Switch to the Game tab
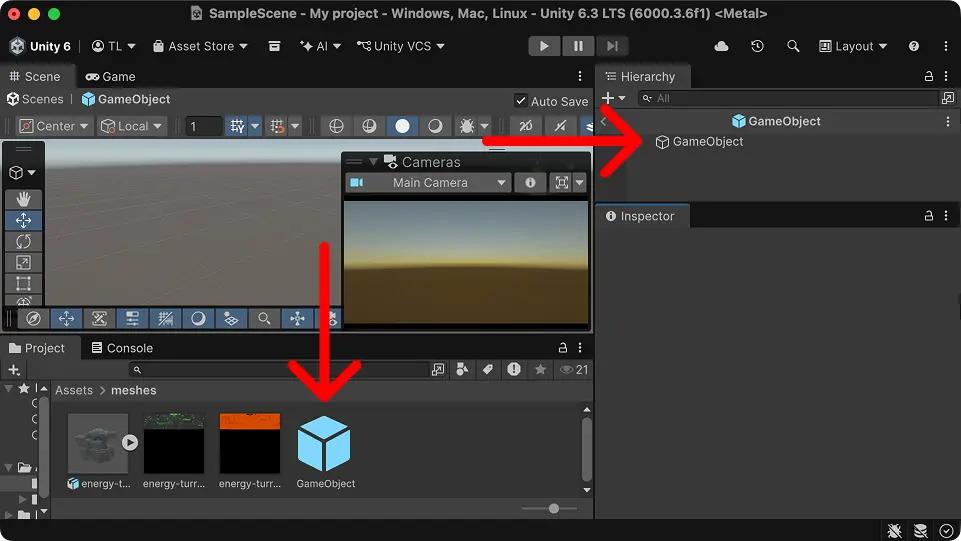Viewport: 961px width, 541px height. tap(110, 77)
